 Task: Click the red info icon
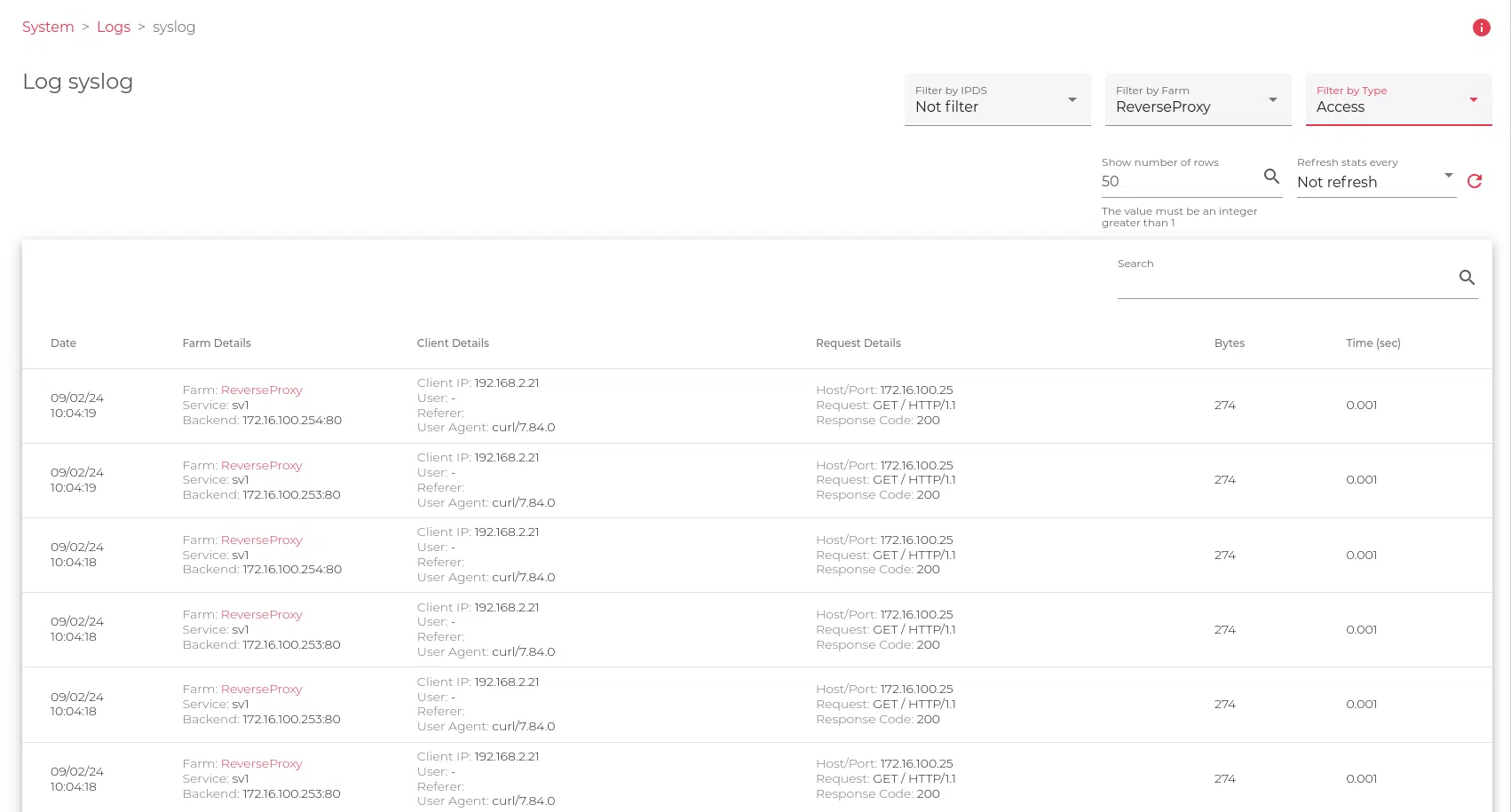coord(1481,28)
